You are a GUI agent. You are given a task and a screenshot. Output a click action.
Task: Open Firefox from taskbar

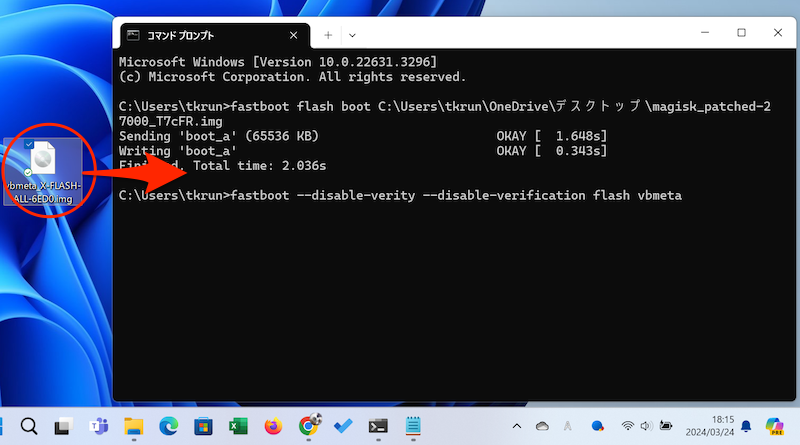[273, 427]
